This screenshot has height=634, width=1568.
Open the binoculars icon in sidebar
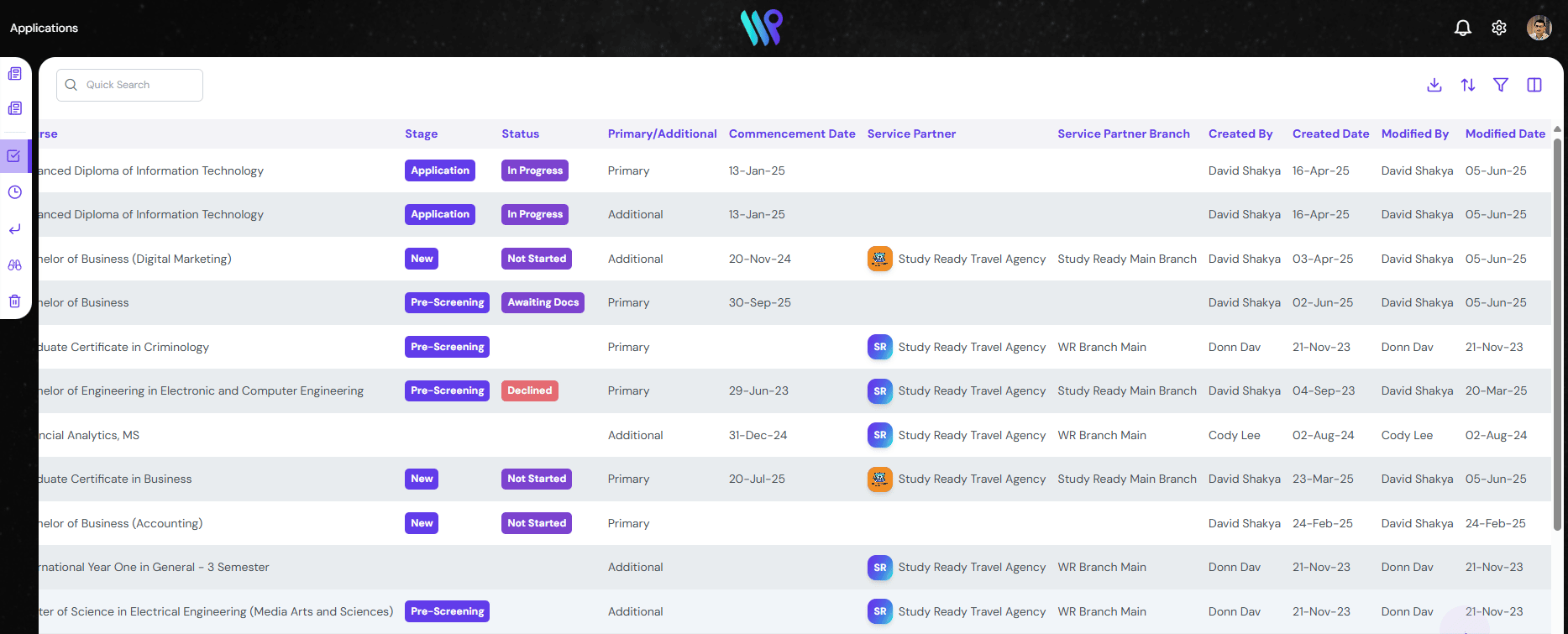[x=14, y=265]
